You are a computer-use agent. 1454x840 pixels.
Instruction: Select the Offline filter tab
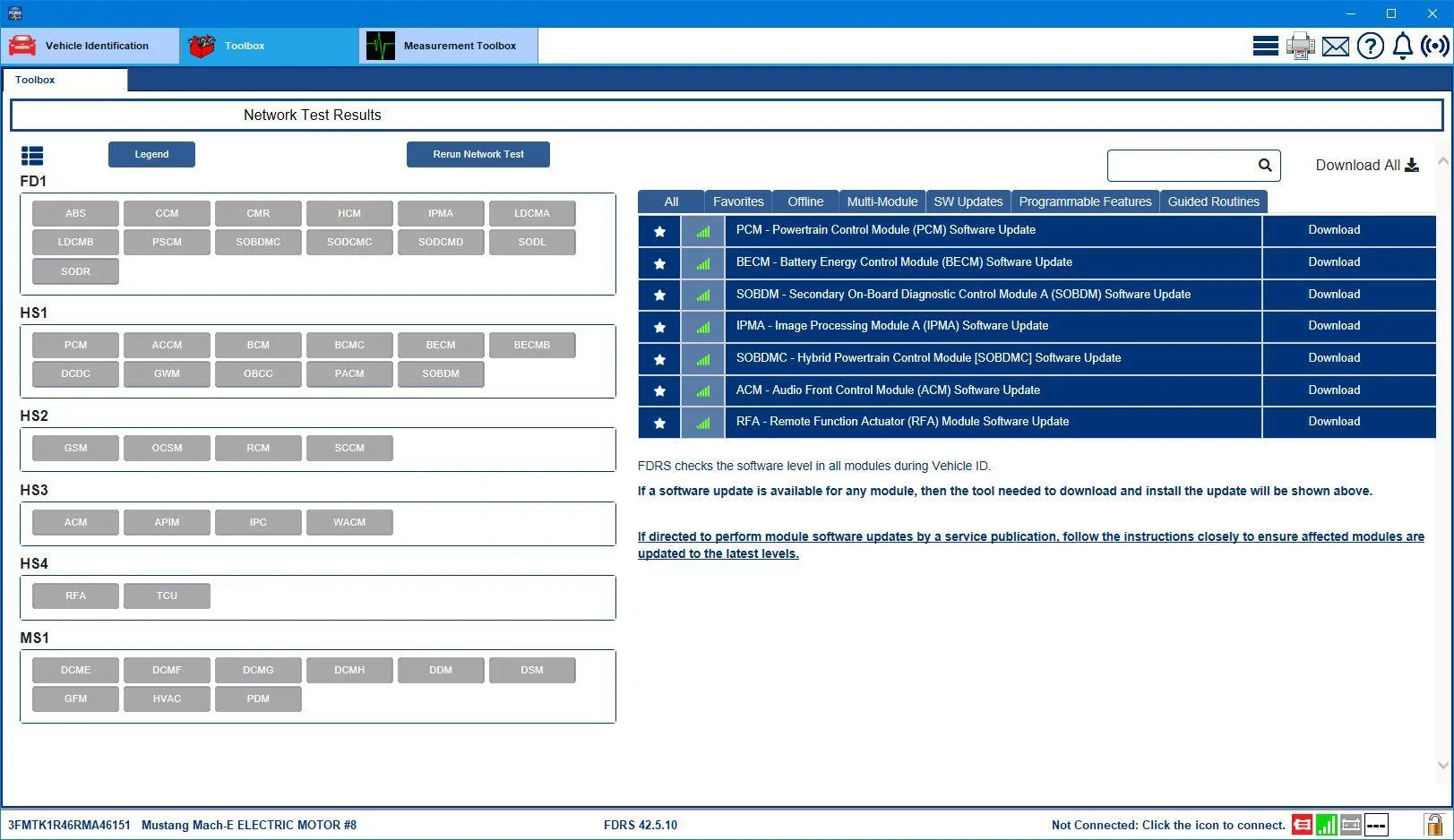pyautogui.click(x=805, y=201)
